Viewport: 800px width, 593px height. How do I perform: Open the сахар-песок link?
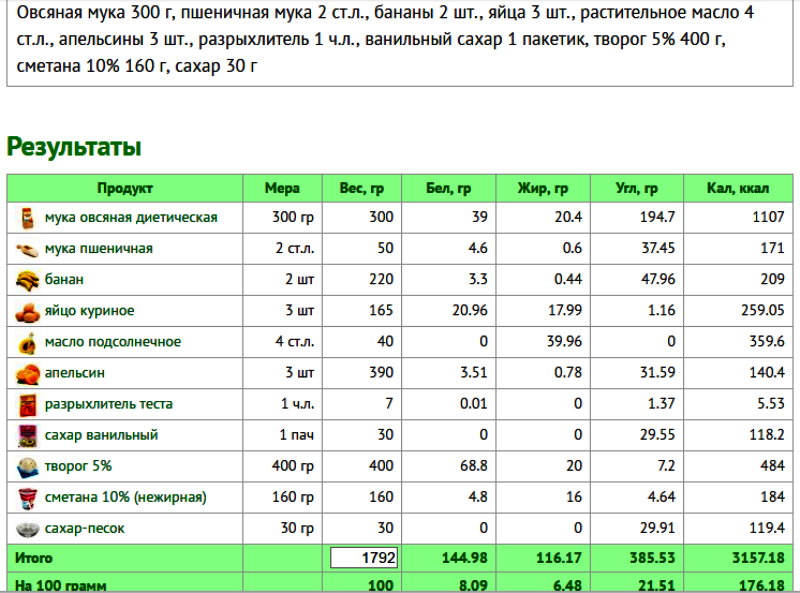click(85, 528)
